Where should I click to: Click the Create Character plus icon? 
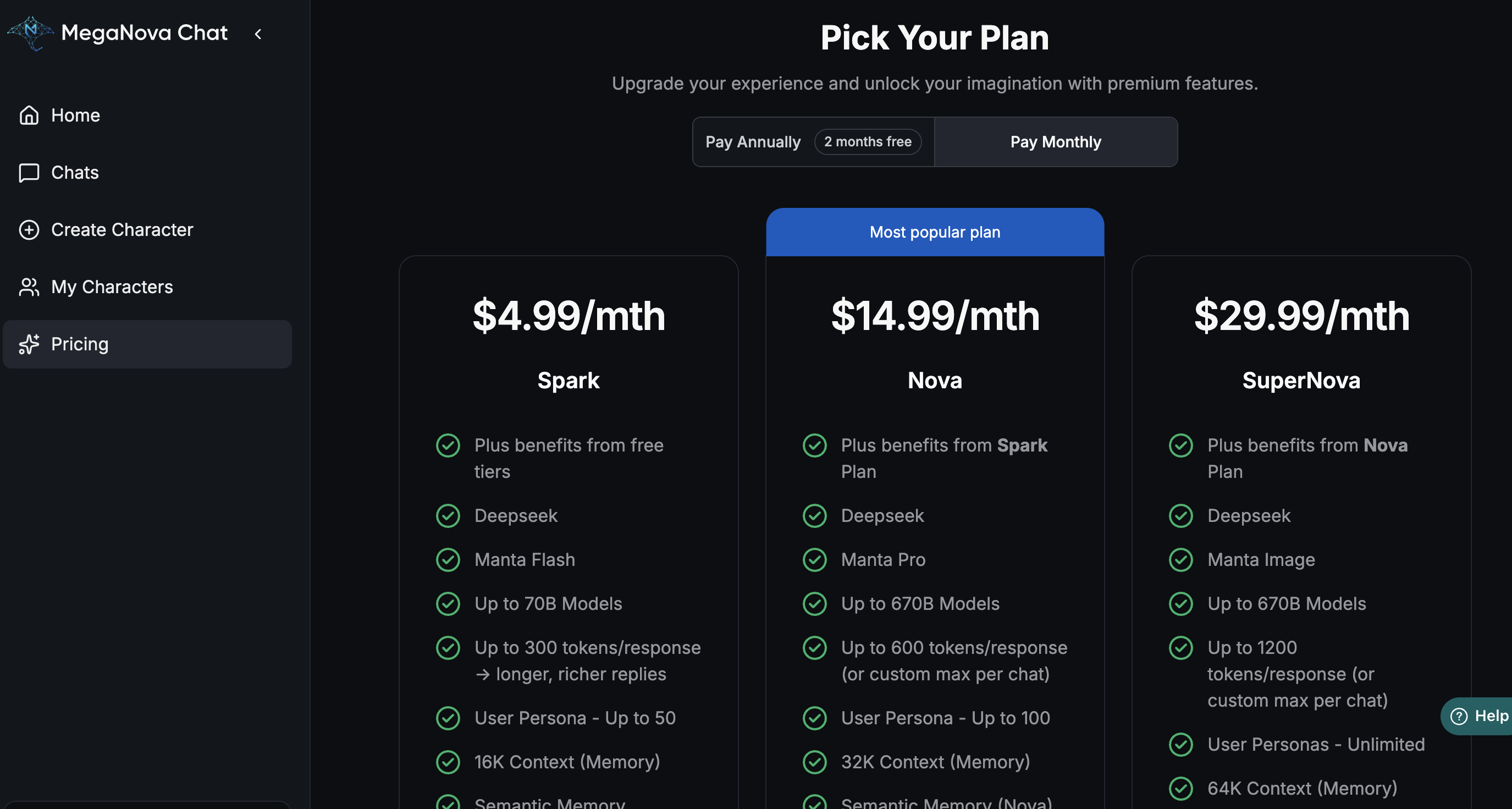click(x=29, y=229)
